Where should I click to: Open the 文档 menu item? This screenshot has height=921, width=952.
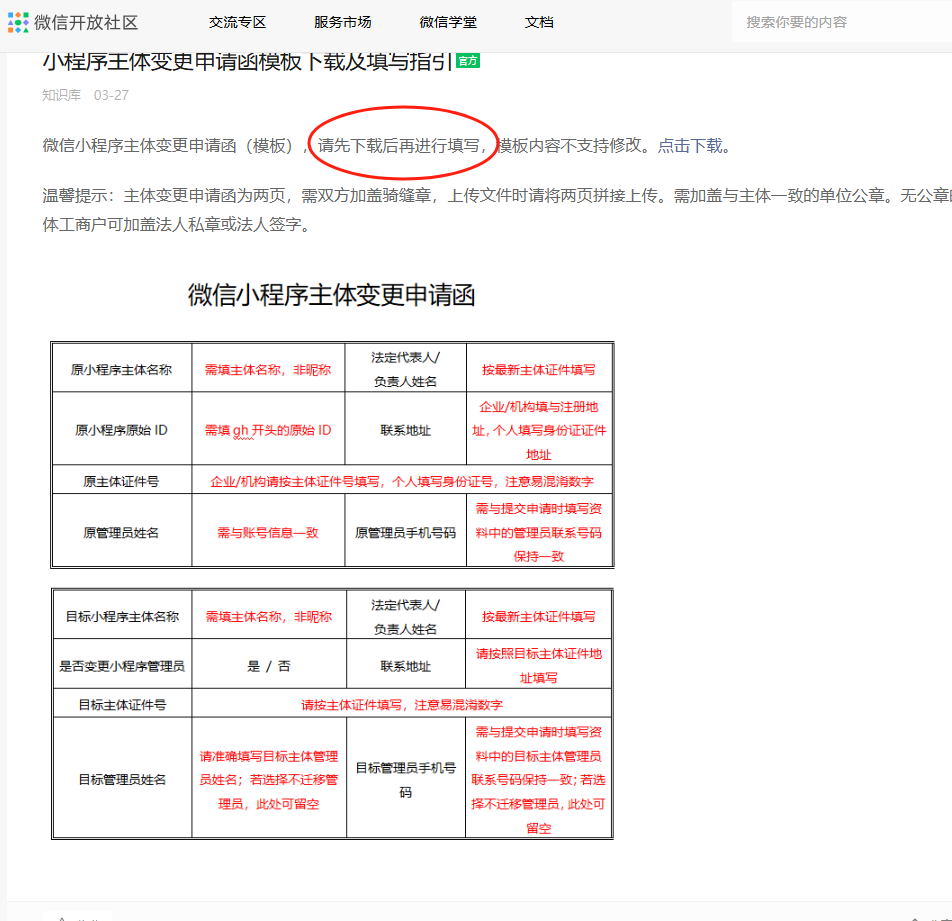(539, 22)
